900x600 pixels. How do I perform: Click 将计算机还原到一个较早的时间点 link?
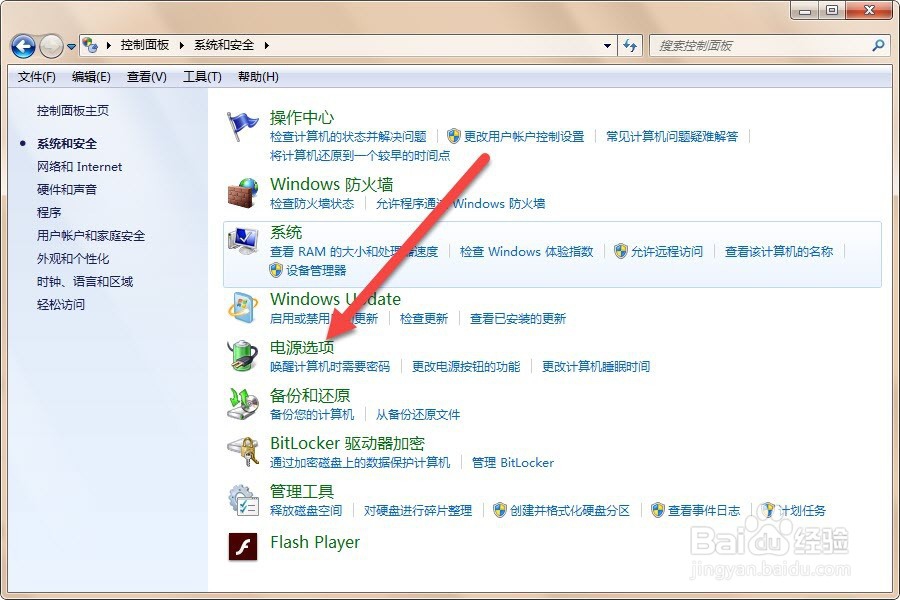(360, 155)
